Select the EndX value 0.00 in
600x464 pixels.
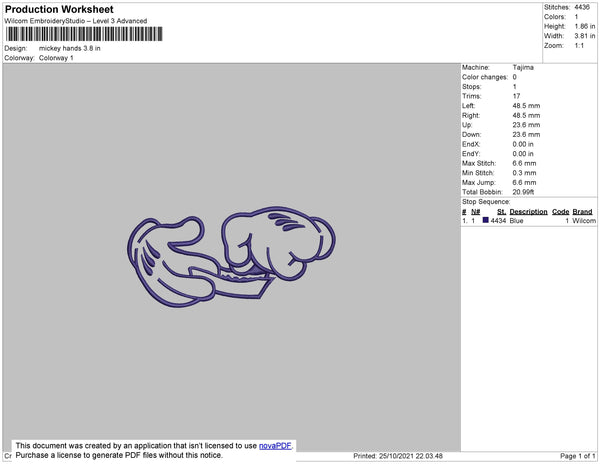(523, 144)
